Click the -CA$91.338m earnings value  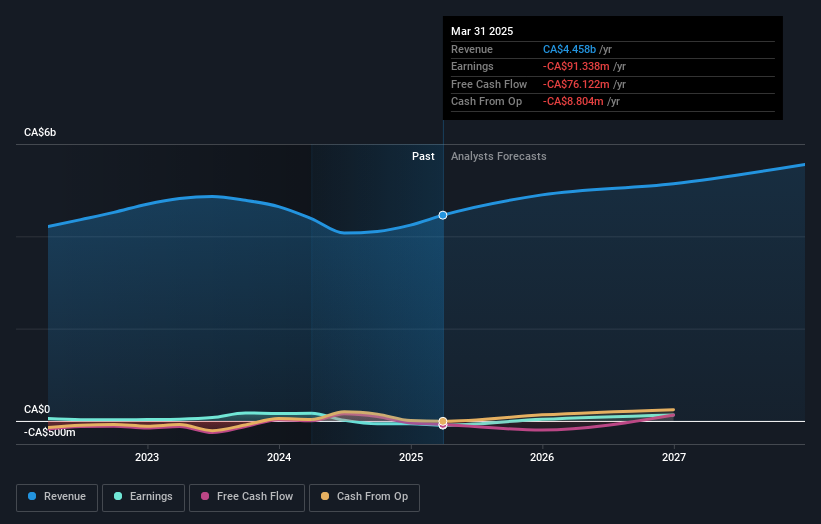pos(576,66)
